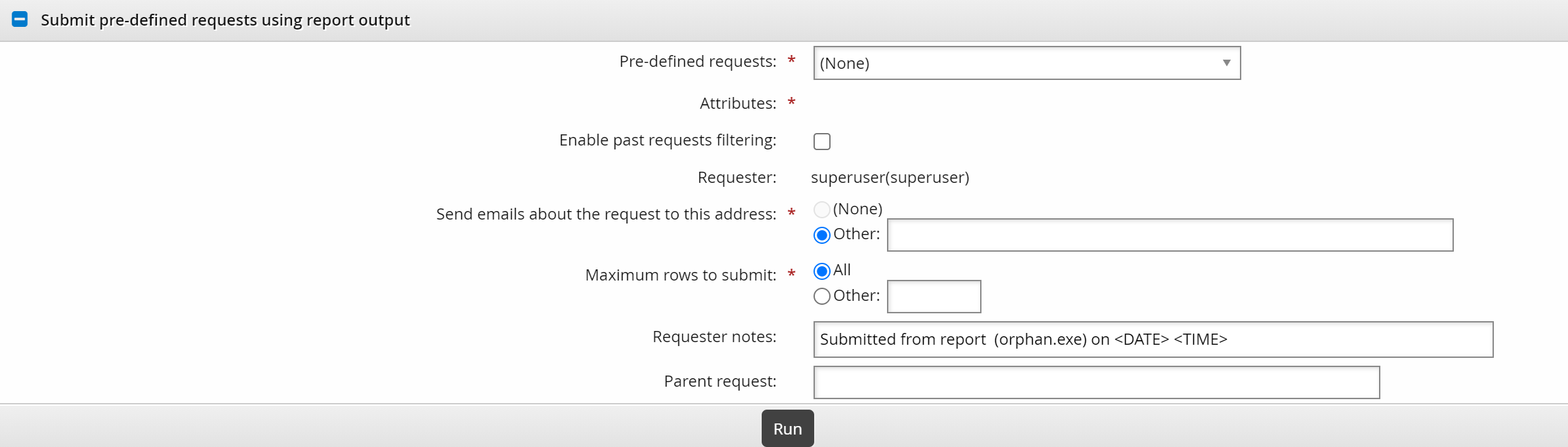This screenshot has height=447, width=1568.
Task: Click the 'Pre-defined requests' field label
Action: pos(697,62)
